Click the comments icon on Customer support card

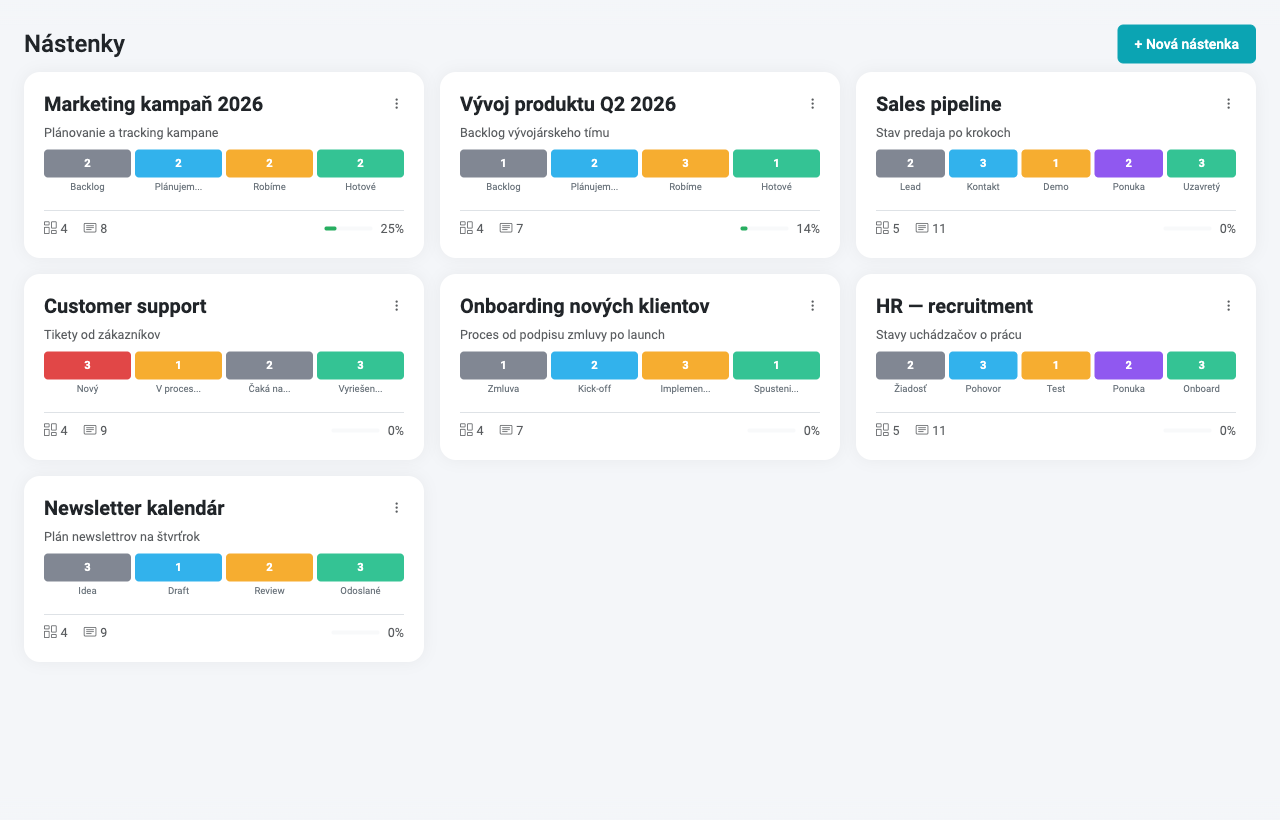click(x=90, y=430)
